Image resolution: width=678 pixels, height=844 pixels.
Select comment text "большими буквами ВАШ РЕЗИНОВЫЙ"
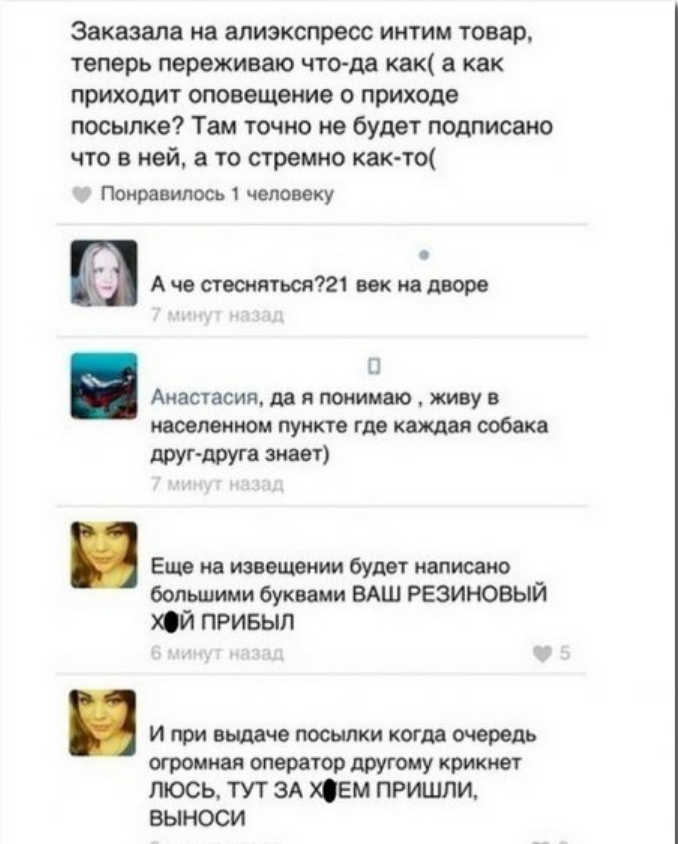349,594
